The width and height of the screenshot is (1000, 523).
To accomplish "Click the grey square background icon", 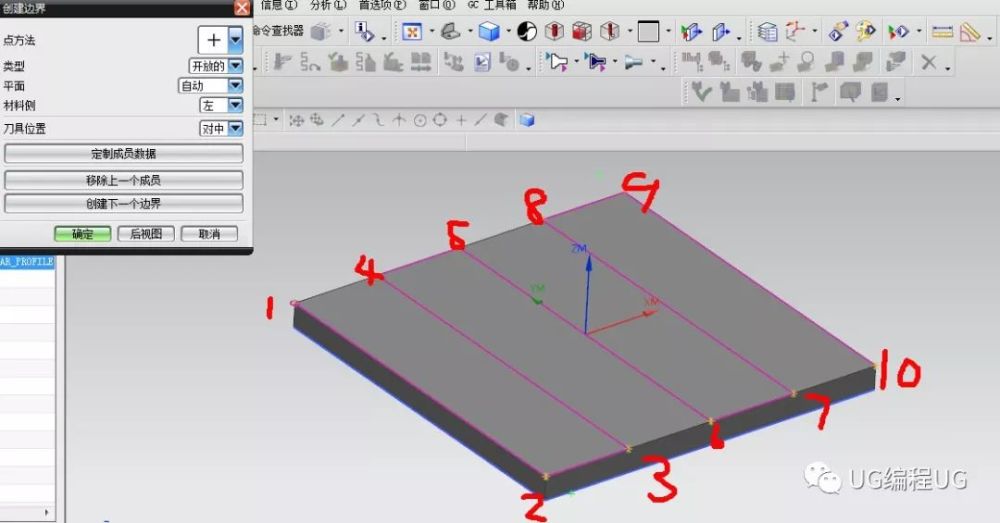I will coord(649,31).
